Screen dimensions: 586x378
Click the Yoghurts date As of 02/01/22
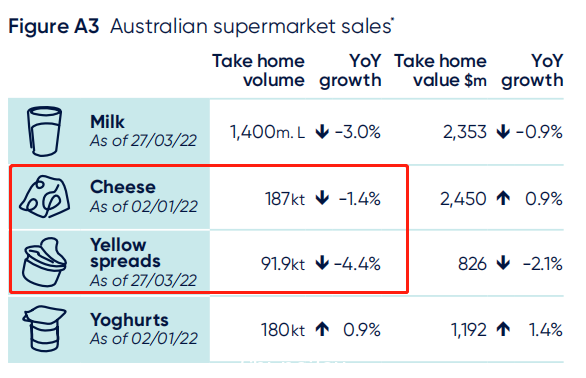[144, 339]
